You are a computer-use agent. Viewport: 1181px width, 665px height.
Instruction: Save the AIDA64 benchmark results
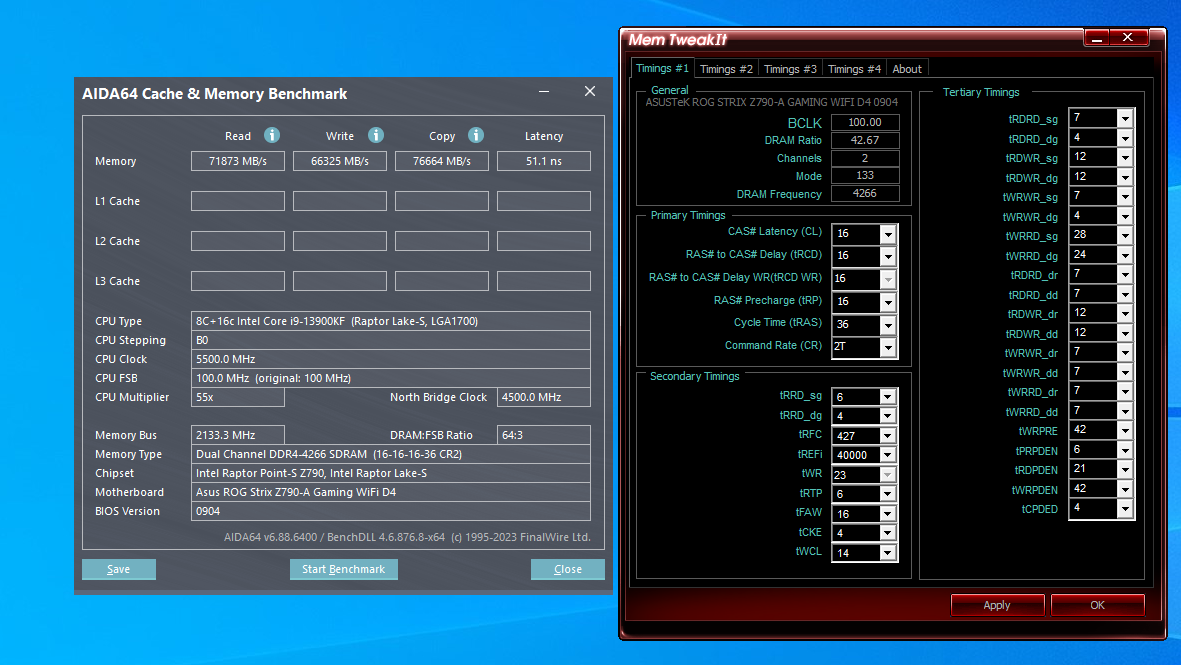[119, 569]
